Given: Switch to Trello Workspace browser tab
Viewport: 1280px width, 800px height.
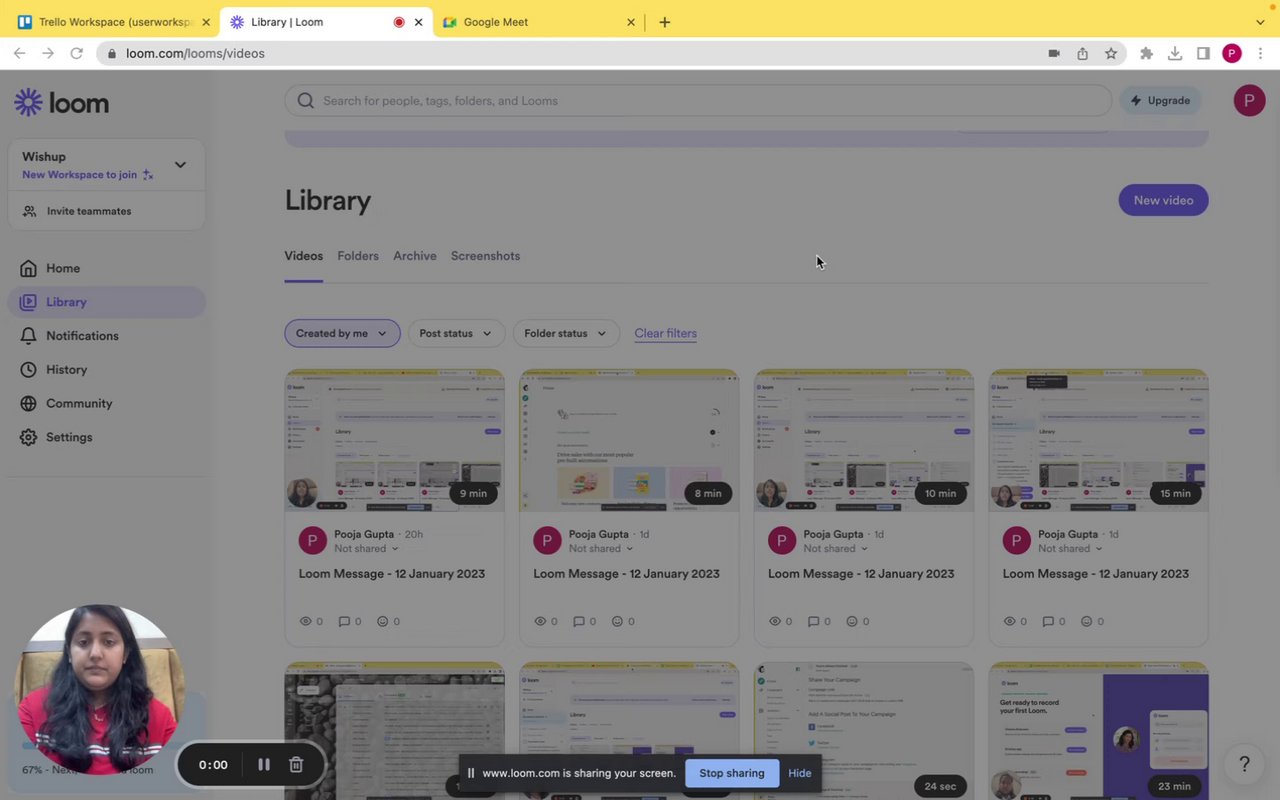Looking at the screenshot, I should 115,22.
